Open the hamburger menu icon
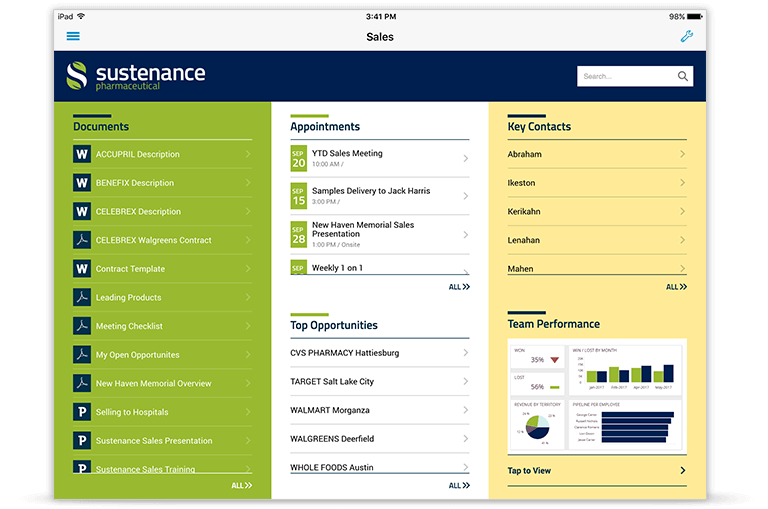This screenshot has width=768, height=509. point(73,37)
